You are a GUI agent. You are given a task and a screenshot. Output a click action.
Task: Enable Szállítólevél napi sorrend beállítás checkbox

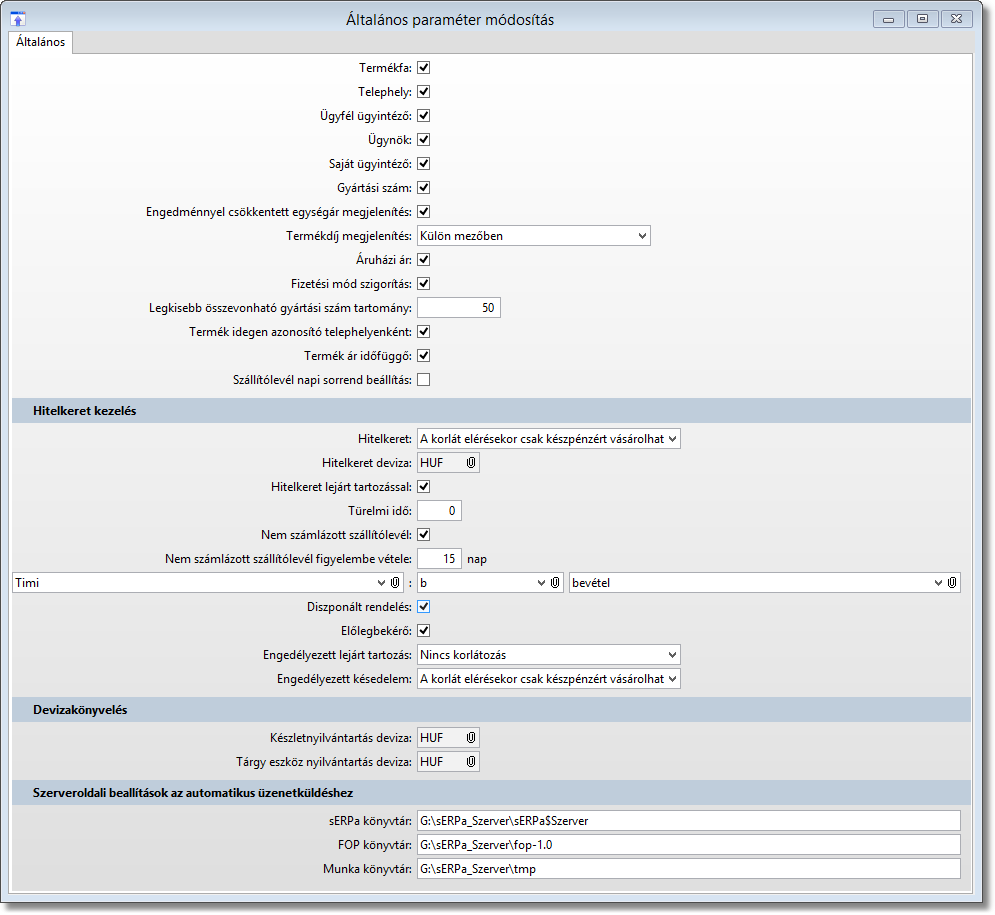tap(423, 380)
